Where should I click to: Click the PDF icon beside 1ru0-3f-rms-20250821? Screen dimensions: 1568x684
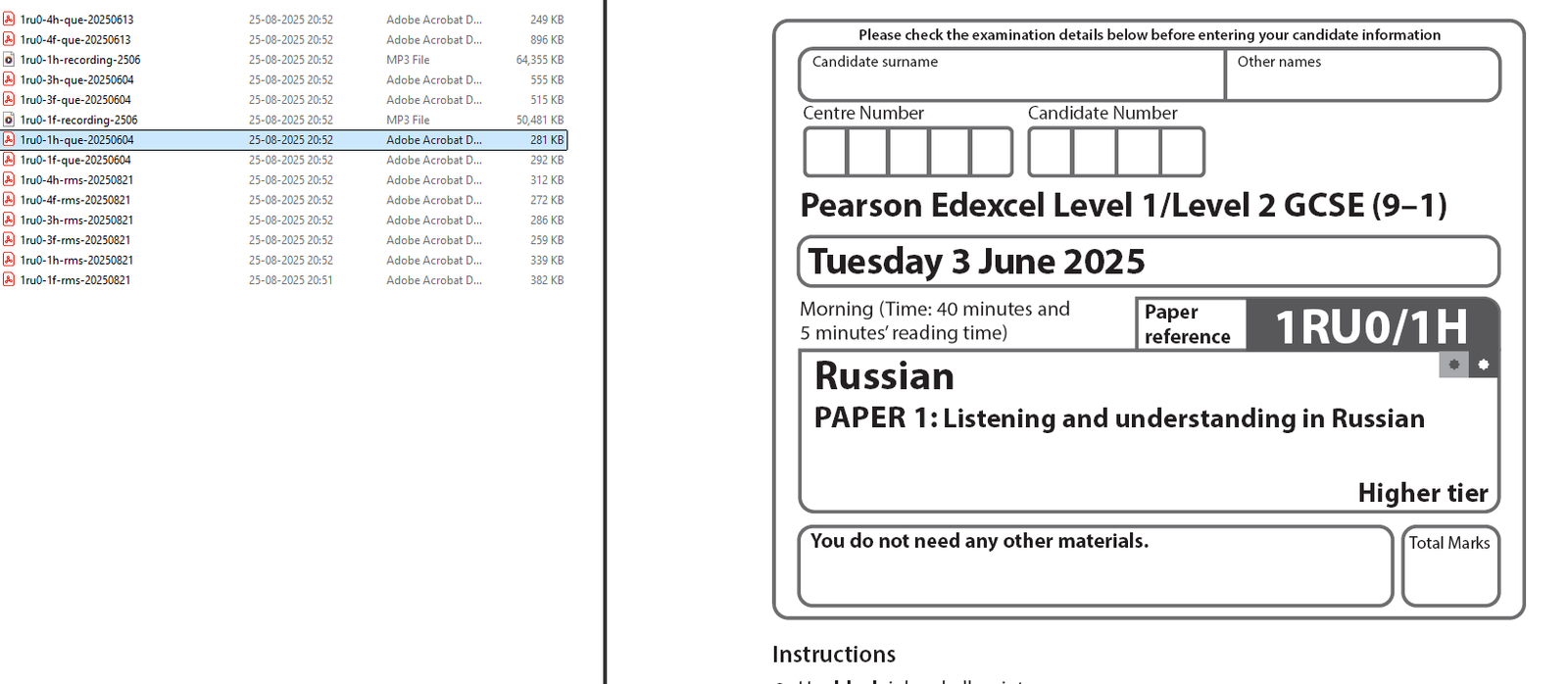coord(9,240)
